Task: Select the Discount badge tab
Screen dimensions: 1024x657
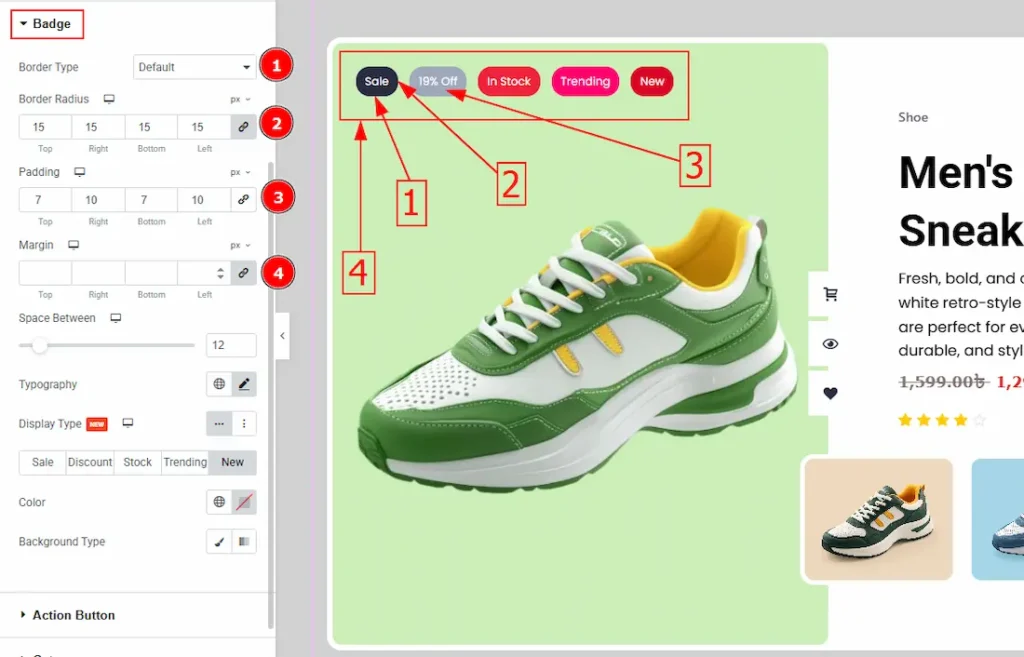Action: click(x=90, y=462)
